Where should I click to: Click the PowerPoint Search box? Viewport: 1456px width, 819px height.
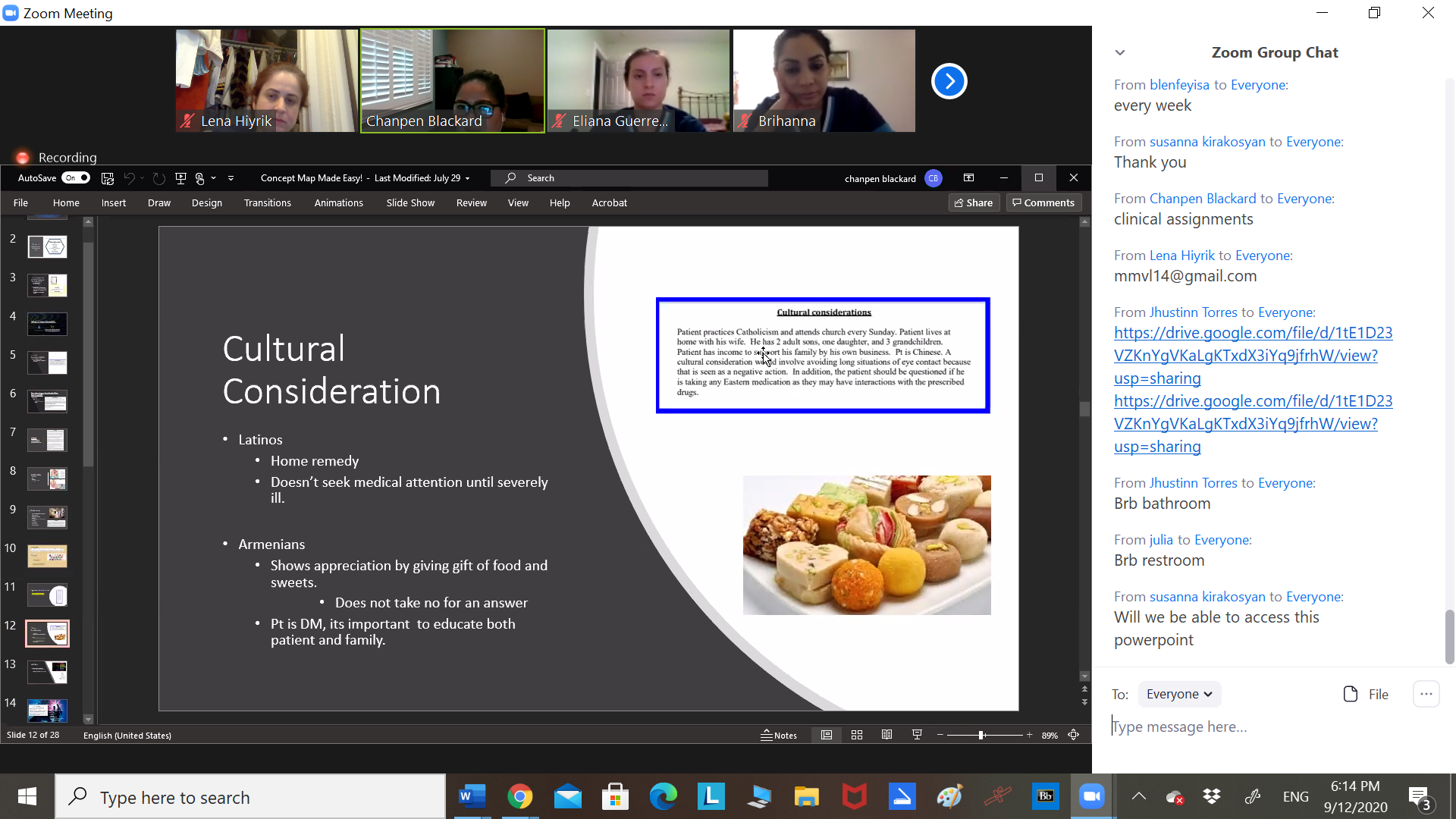pos(629,178)
